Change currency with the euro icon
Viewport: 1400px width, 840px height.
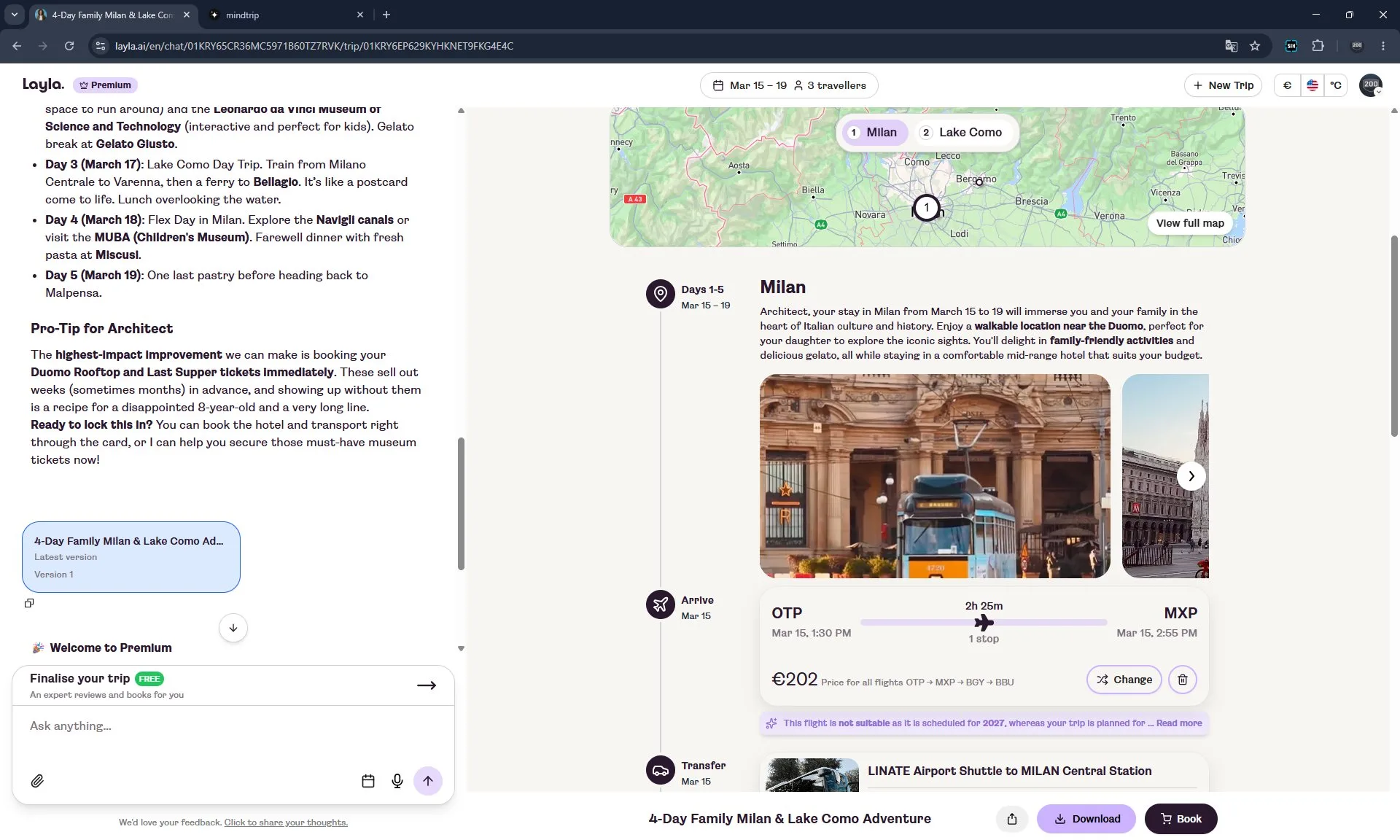tap(1287, 85)
